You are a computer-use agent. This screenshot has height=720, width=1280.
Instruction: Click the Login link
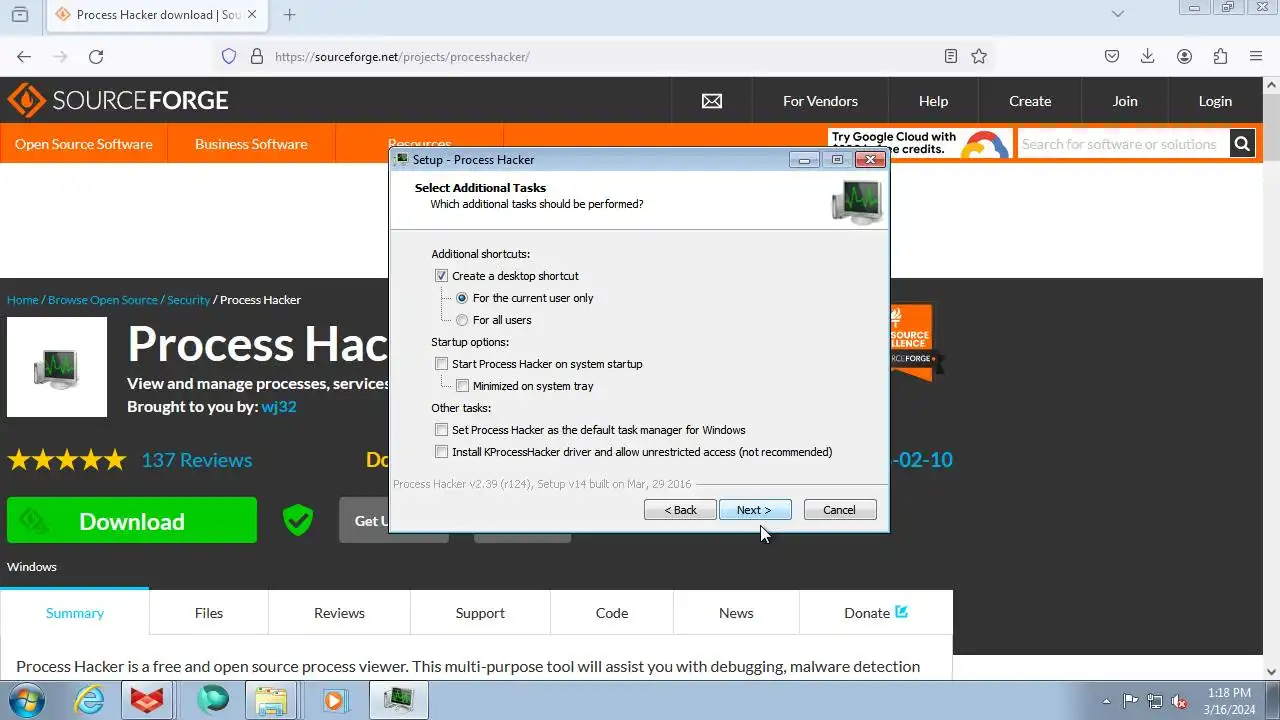[x=1215, y=101]
